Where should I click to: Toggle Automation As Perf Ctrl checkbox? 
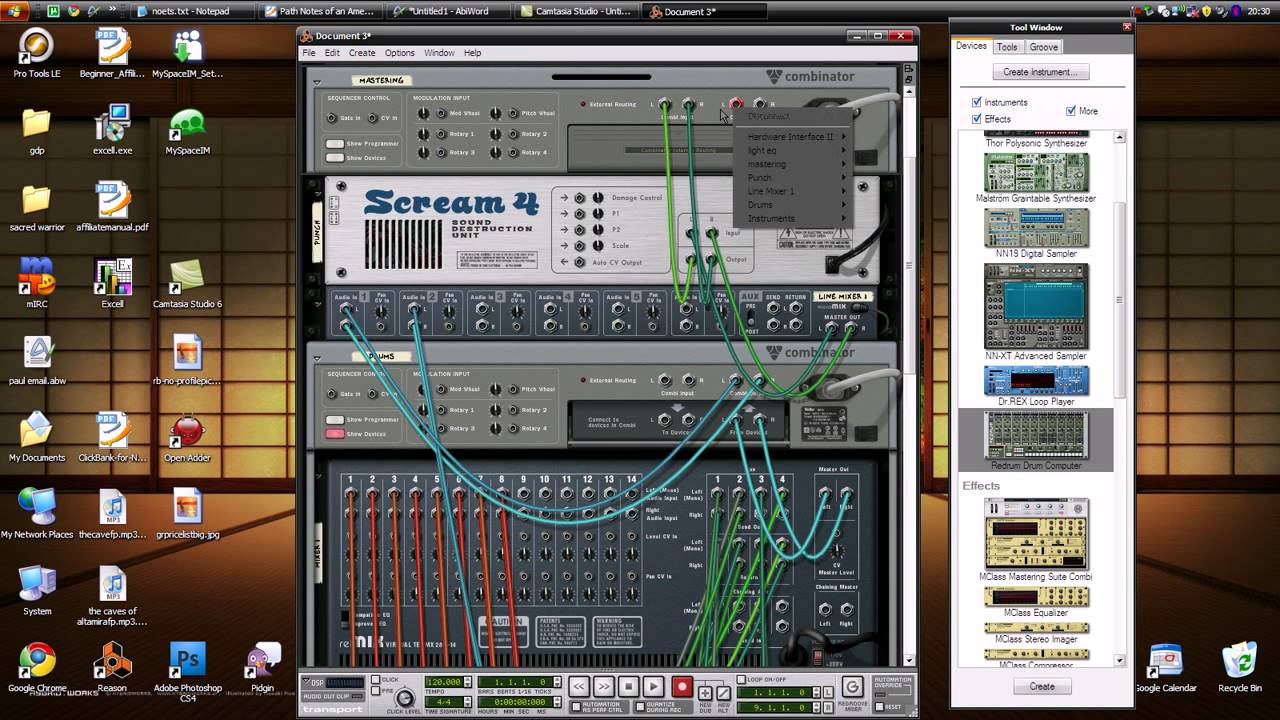(x=576, y=706)
